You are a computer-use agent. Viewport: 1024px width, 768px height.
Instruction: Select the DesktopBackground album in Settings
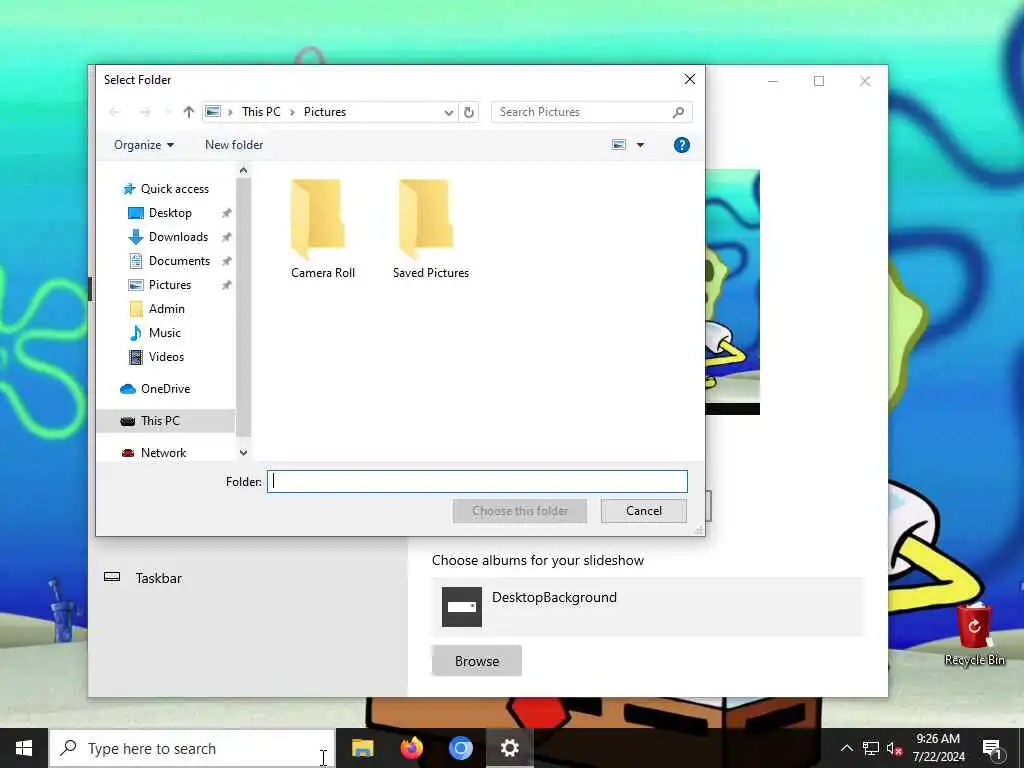[648, 607]
